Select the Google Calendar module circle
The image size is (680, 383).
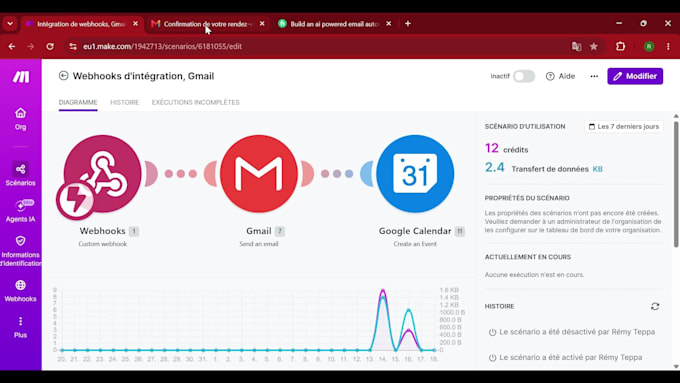coord(415,173)
